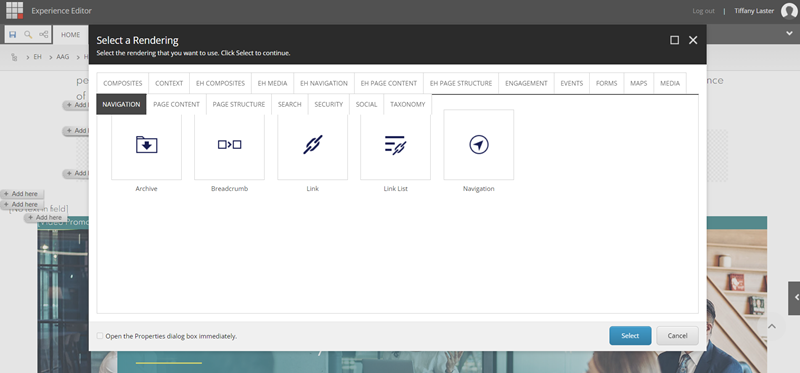800x373 pixels.
Task: Open the HOME ribbon tab
Action: (70, 35)
